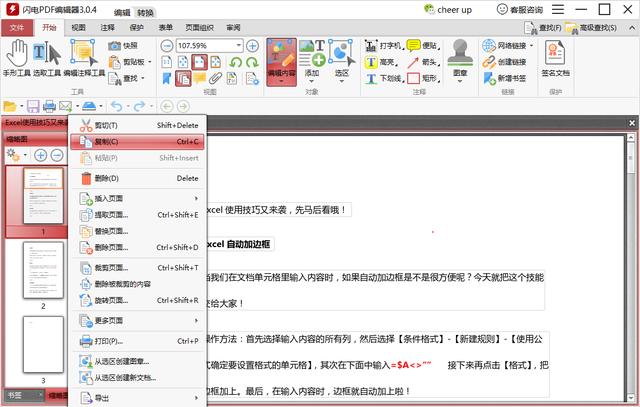Open 签名文档 sign document
Viewport: 640px width, 407px height.
point(555,59)
